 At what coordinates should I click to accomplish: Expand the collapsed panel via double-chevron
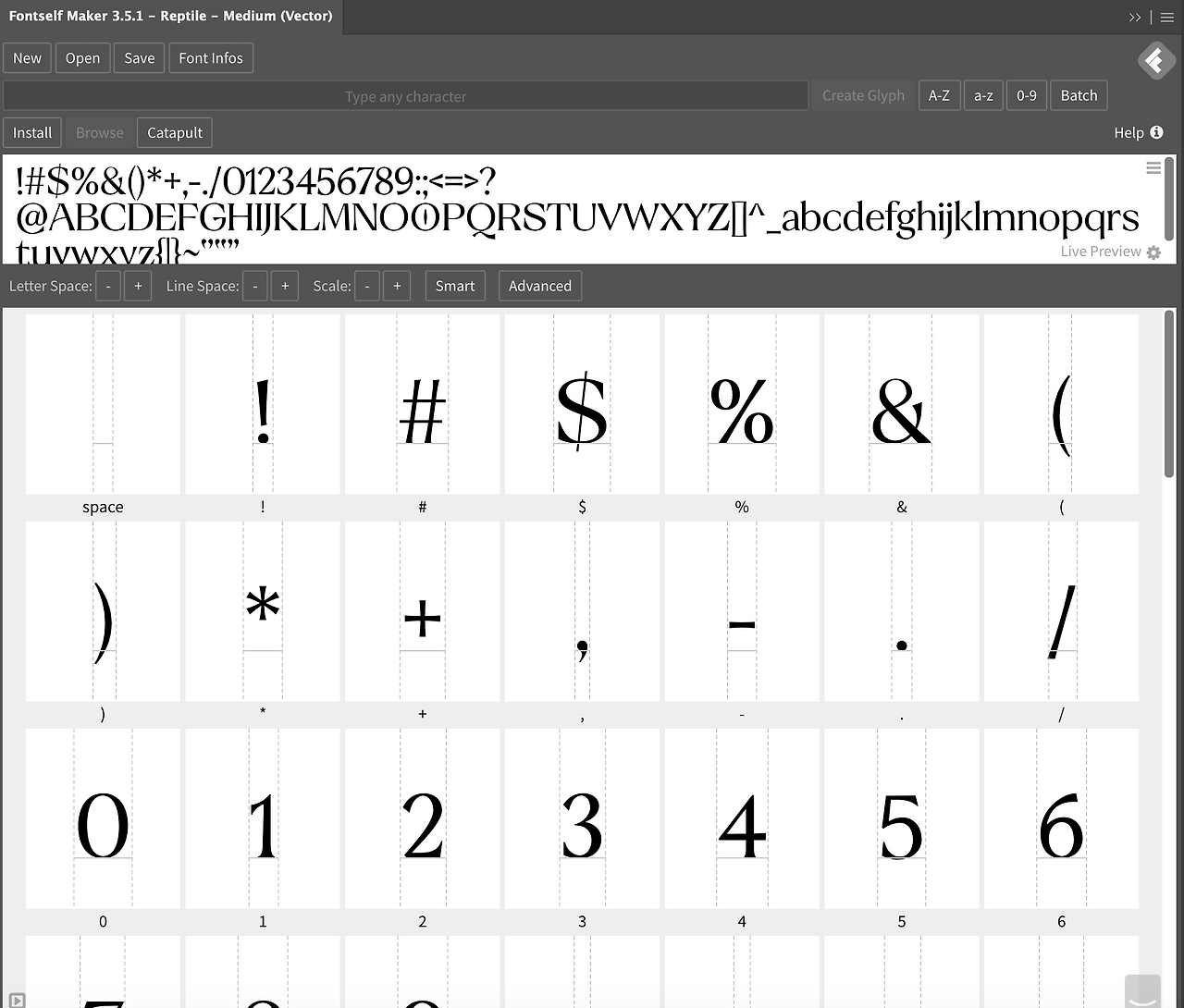point(1135,17)
